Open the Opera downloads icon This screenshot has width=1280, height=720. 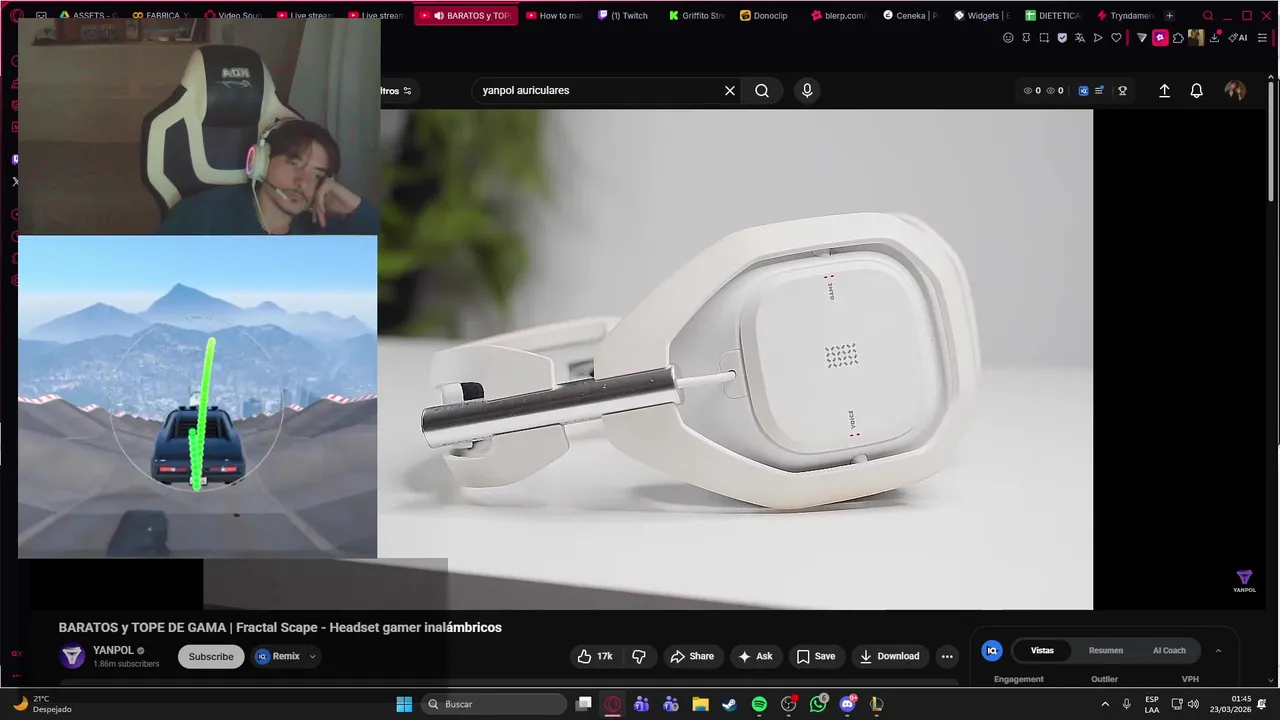coord(1216,38)
